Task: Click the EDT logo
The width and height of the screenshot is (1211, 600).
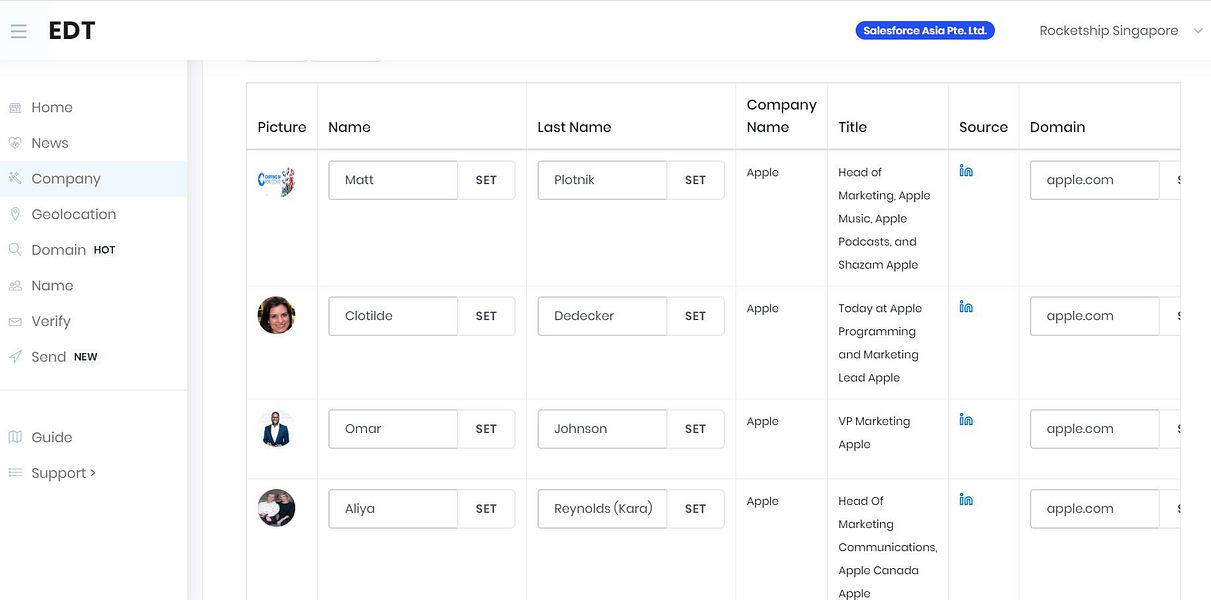Action: click(72, 31)
